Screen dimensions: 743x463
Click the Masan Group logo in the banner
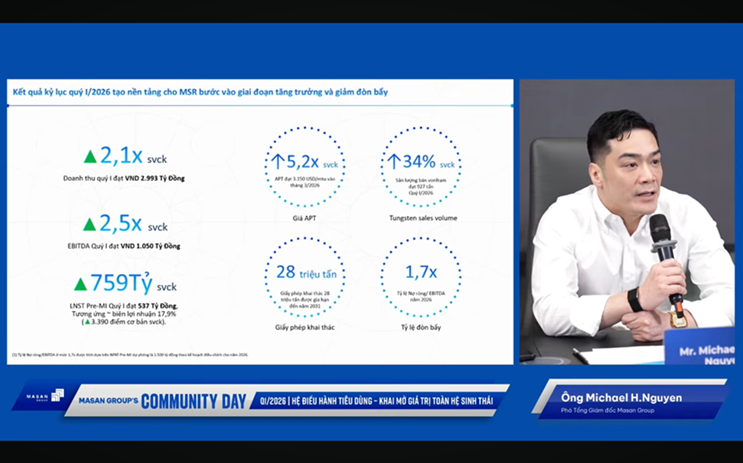pos(45,396)
